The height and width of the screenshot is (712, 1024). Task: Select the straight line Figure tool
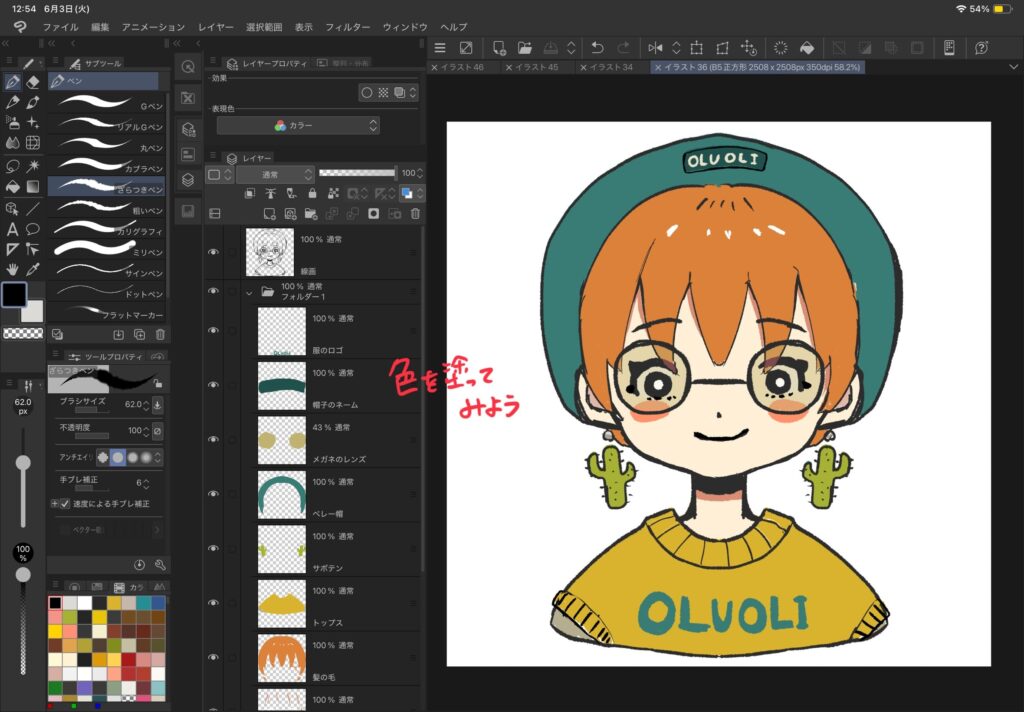point(33,209)
